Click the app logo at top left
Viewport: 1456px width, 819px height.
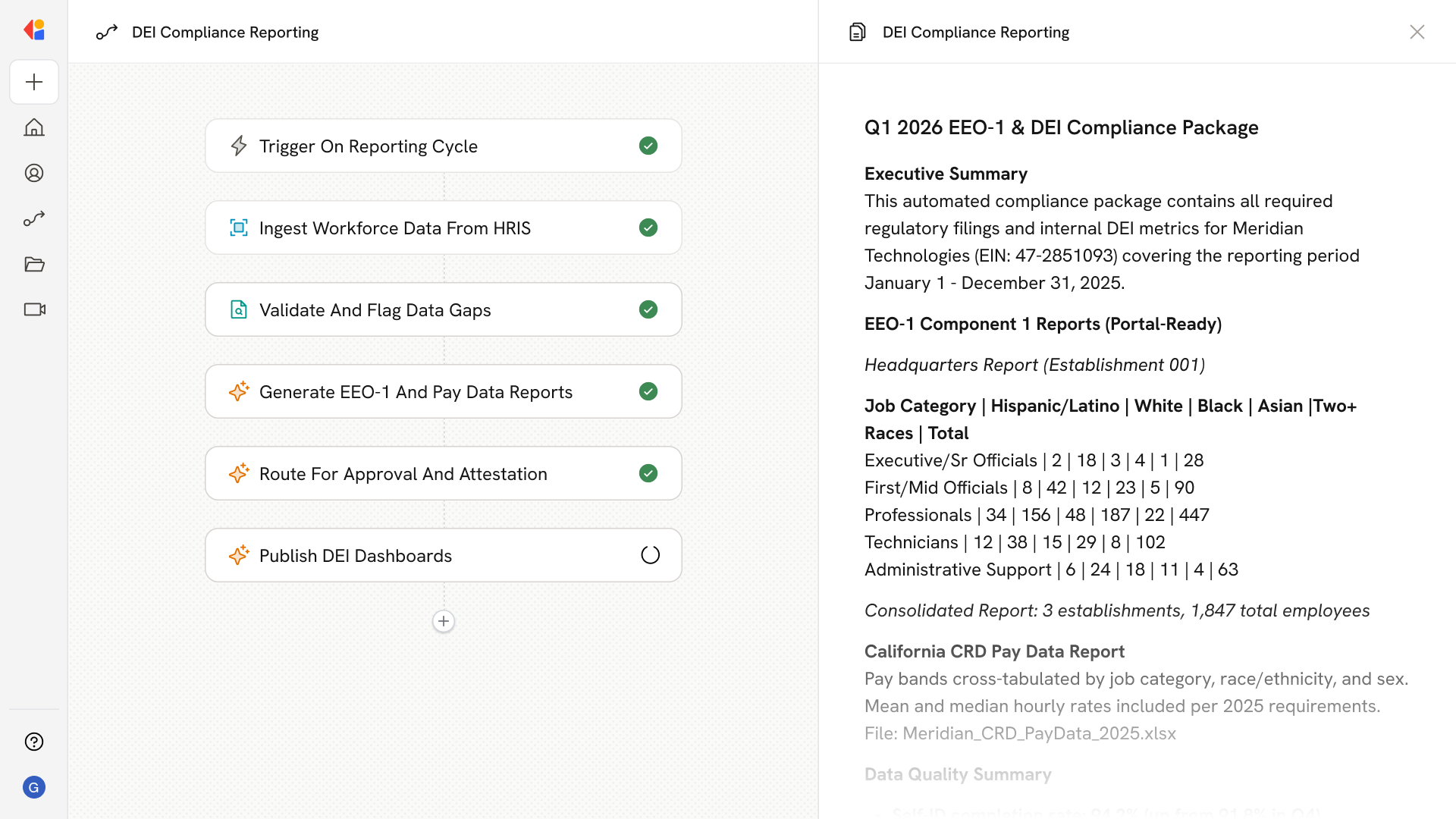pos(34,30)
